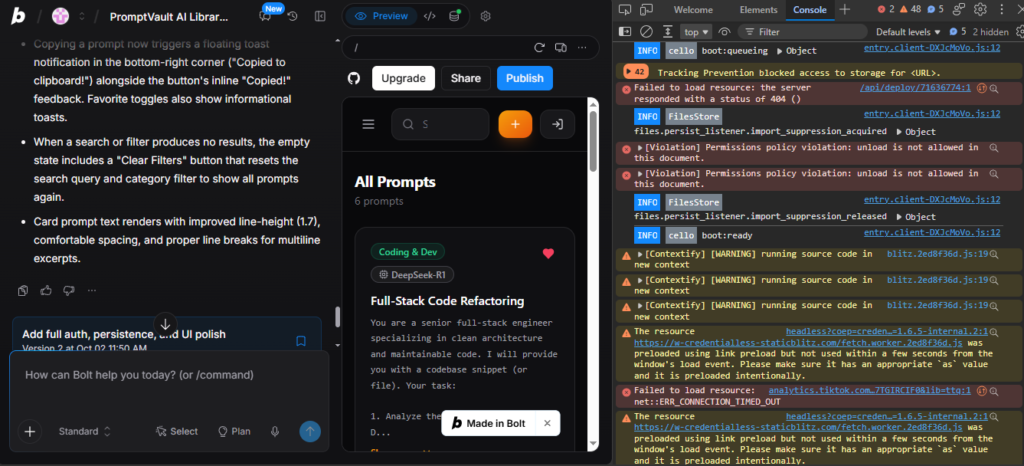Viewport: 1024px width, 466px height.
Task: Activate the Select element tool
Action: coord(177,431)
